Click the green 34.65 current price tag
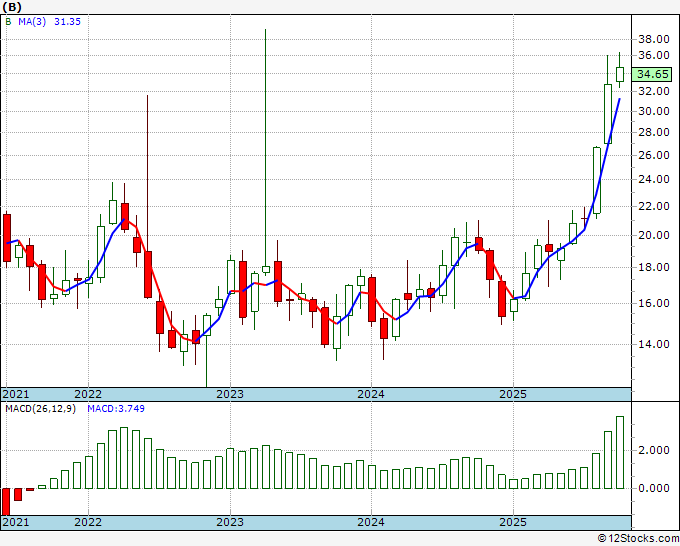 pyautogui.click(x=652, y=74)
